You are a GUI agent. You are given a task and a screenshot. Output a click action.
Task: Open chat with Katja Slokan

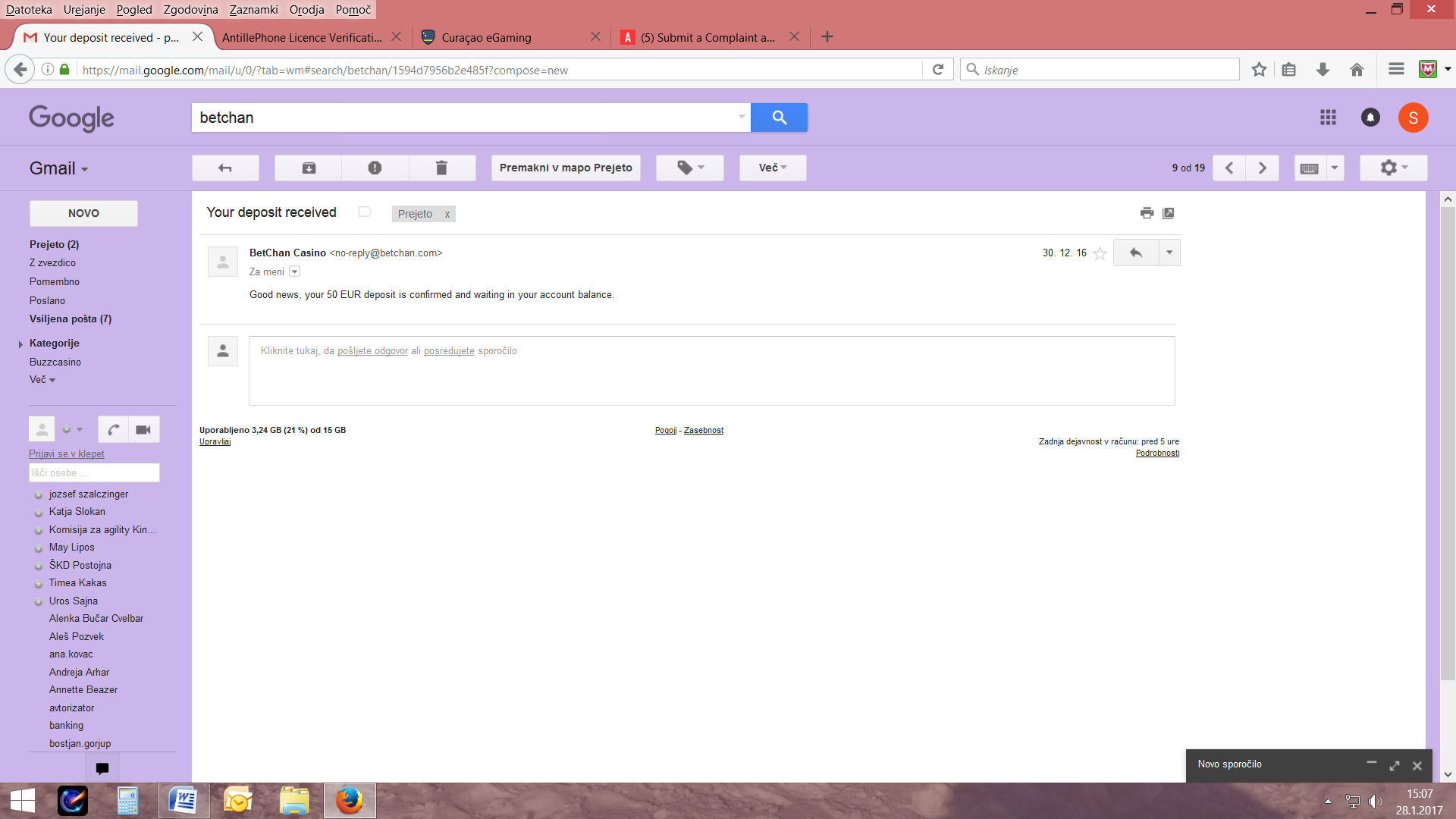point(77,512)
